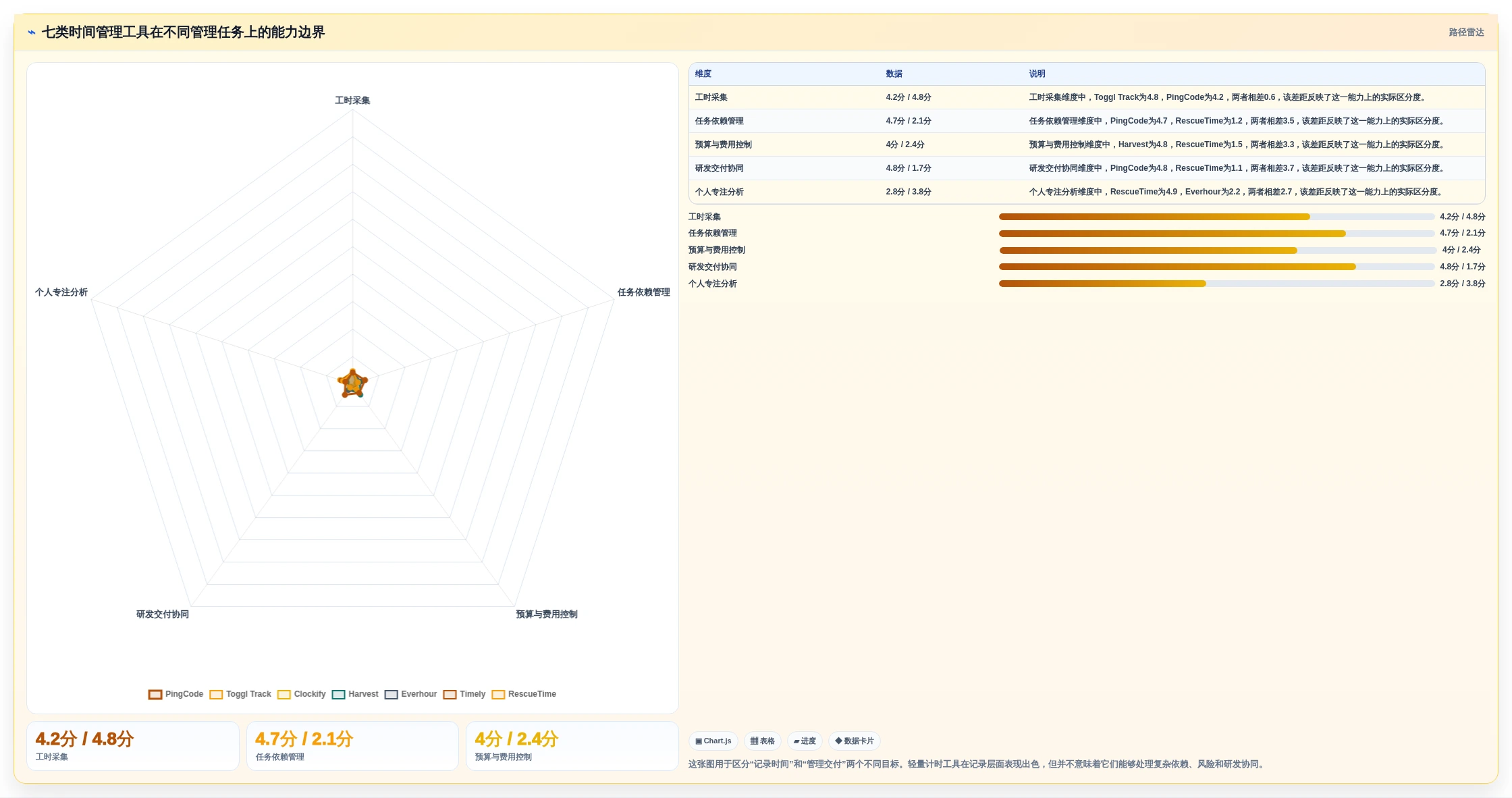Click the 说明 column header
Screen dimensions: 1512x798
tap(1037, 74)
